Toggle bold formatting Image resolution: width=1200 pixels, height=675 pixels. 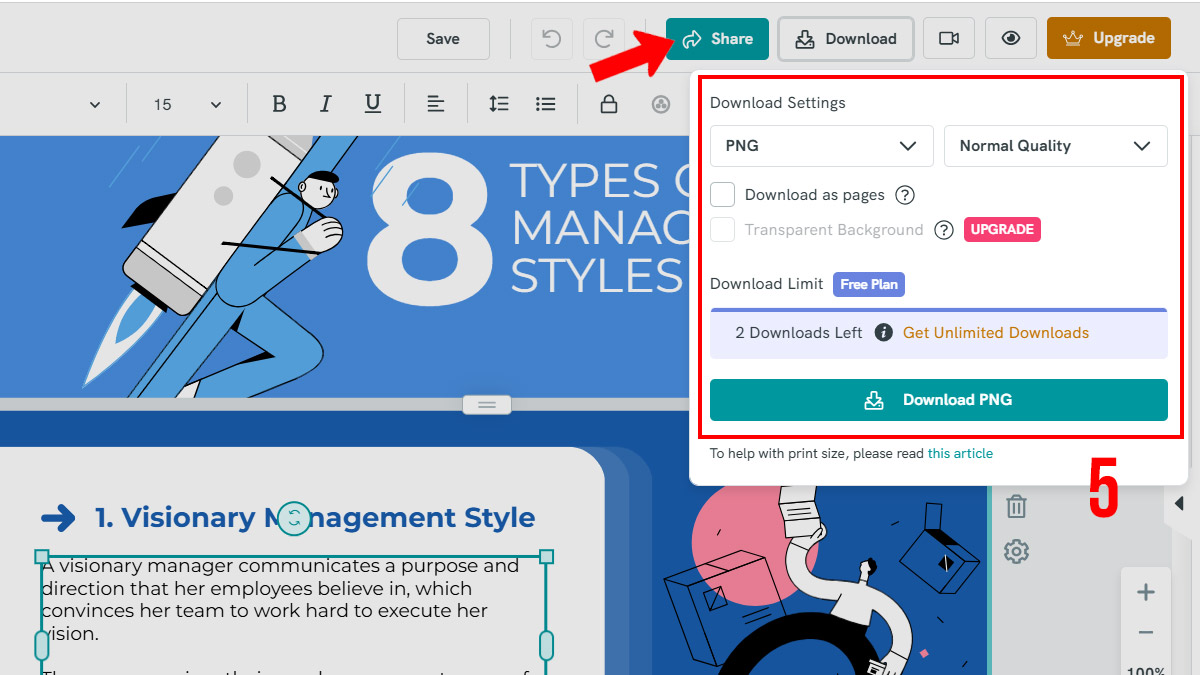coord(279,104)
